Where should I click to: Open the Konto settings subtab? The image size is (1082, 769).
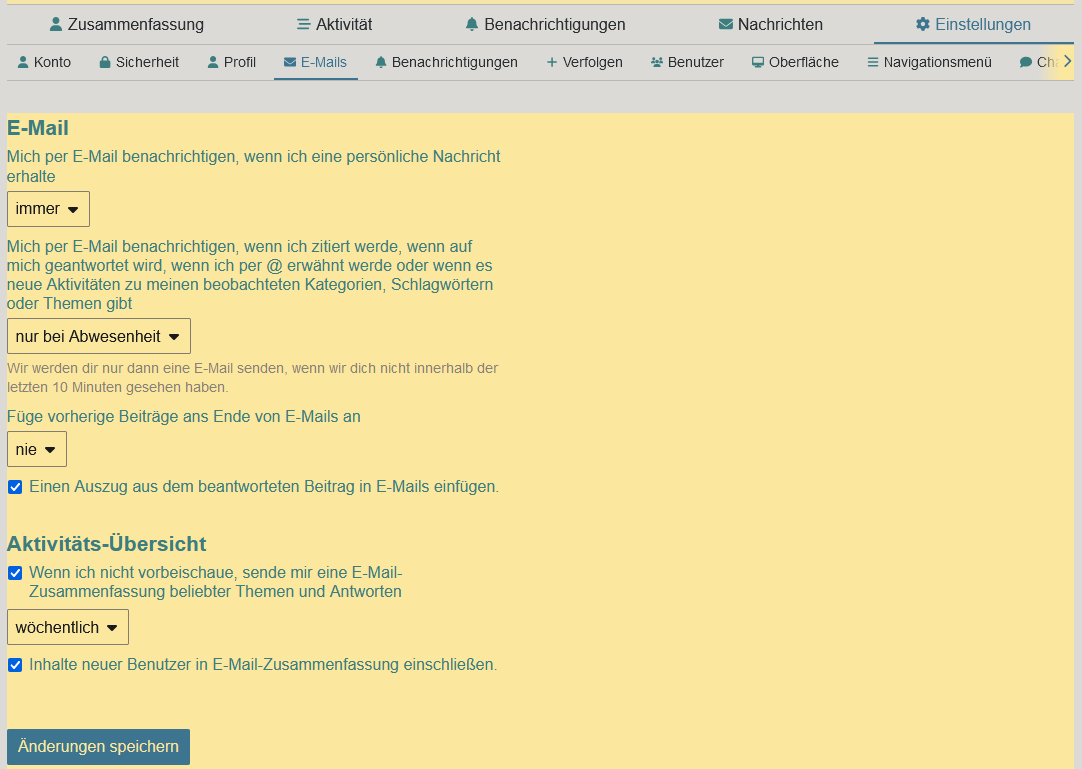[x=44, y=62]
